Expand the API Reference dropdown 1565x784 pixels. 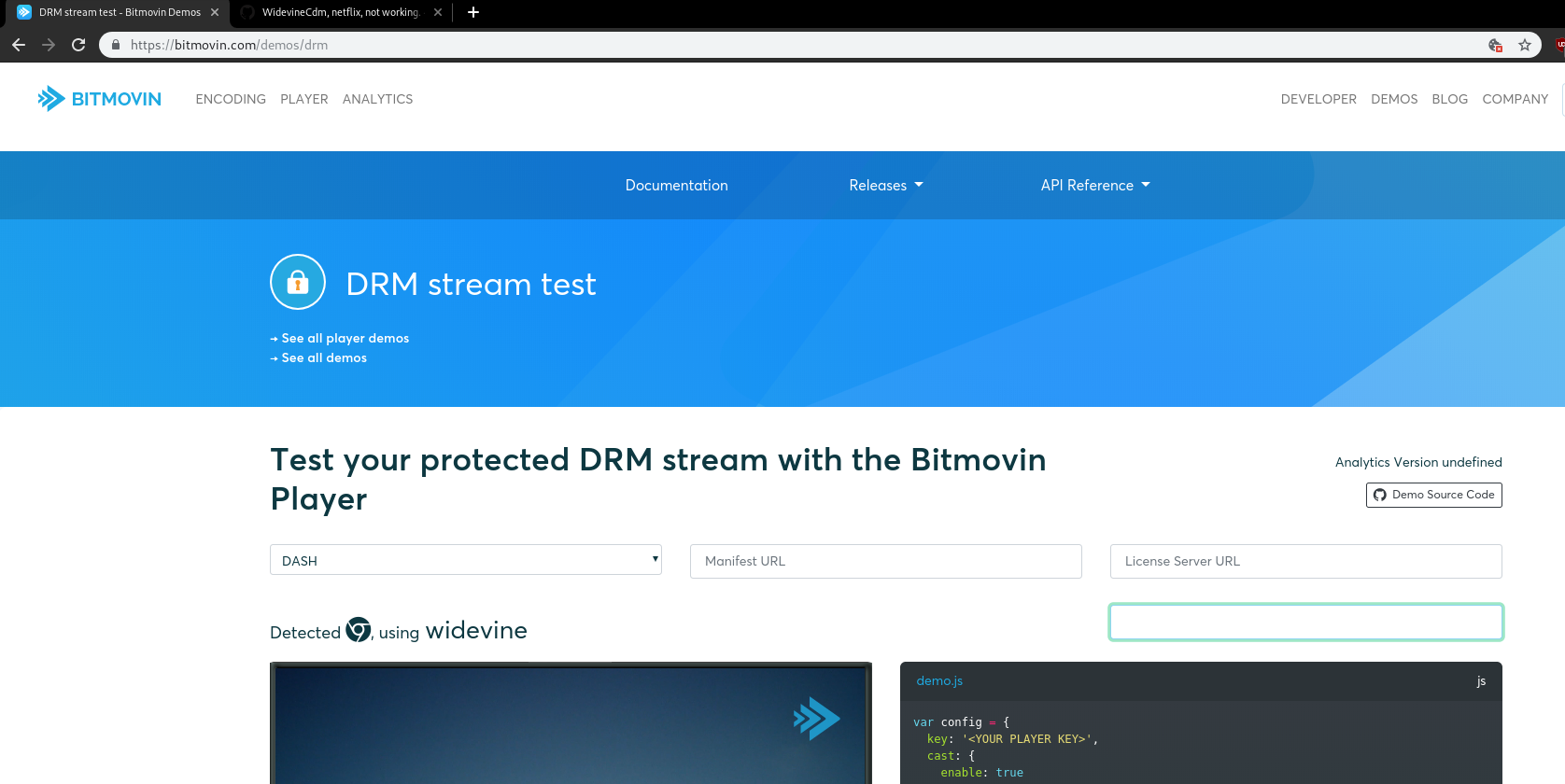1095,186
